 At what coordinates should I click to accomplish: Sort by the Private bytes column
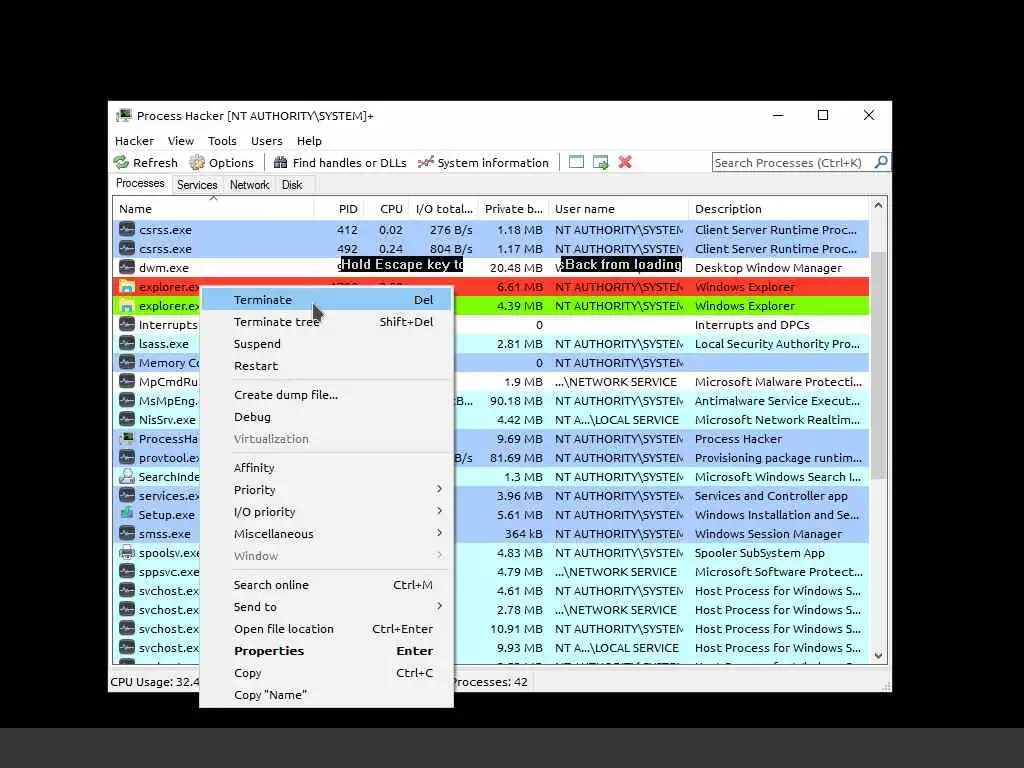click(x=513, y=209)
